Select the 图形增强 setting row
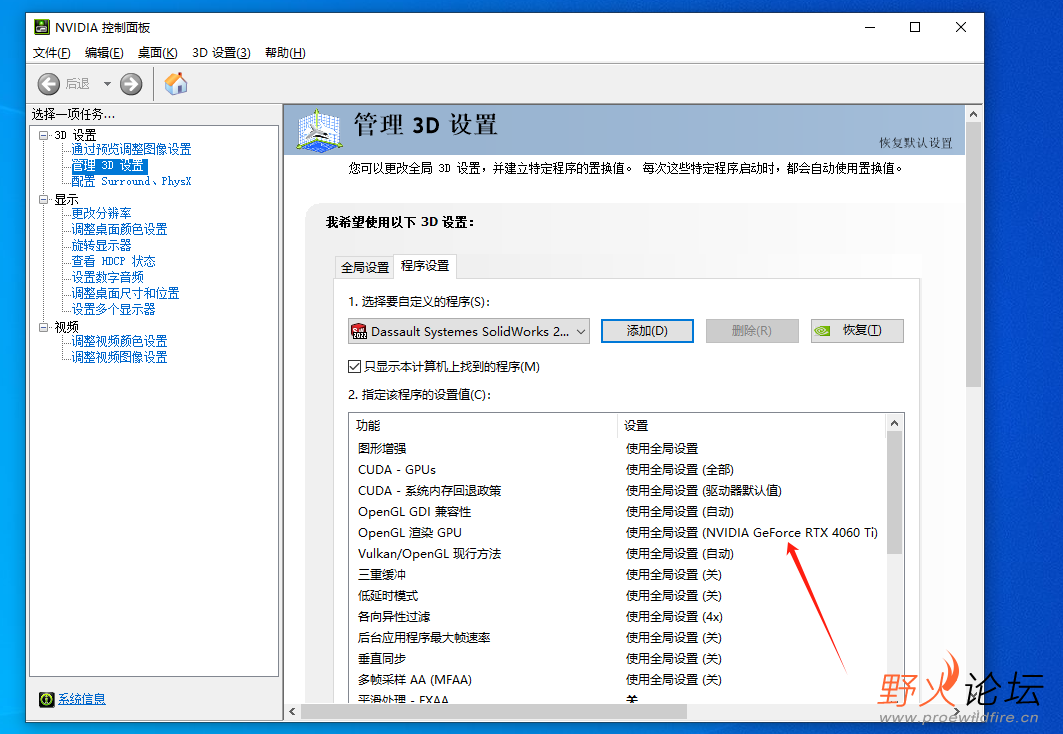The width and height of the screenshot is (1063, 734). pos(617,449)
